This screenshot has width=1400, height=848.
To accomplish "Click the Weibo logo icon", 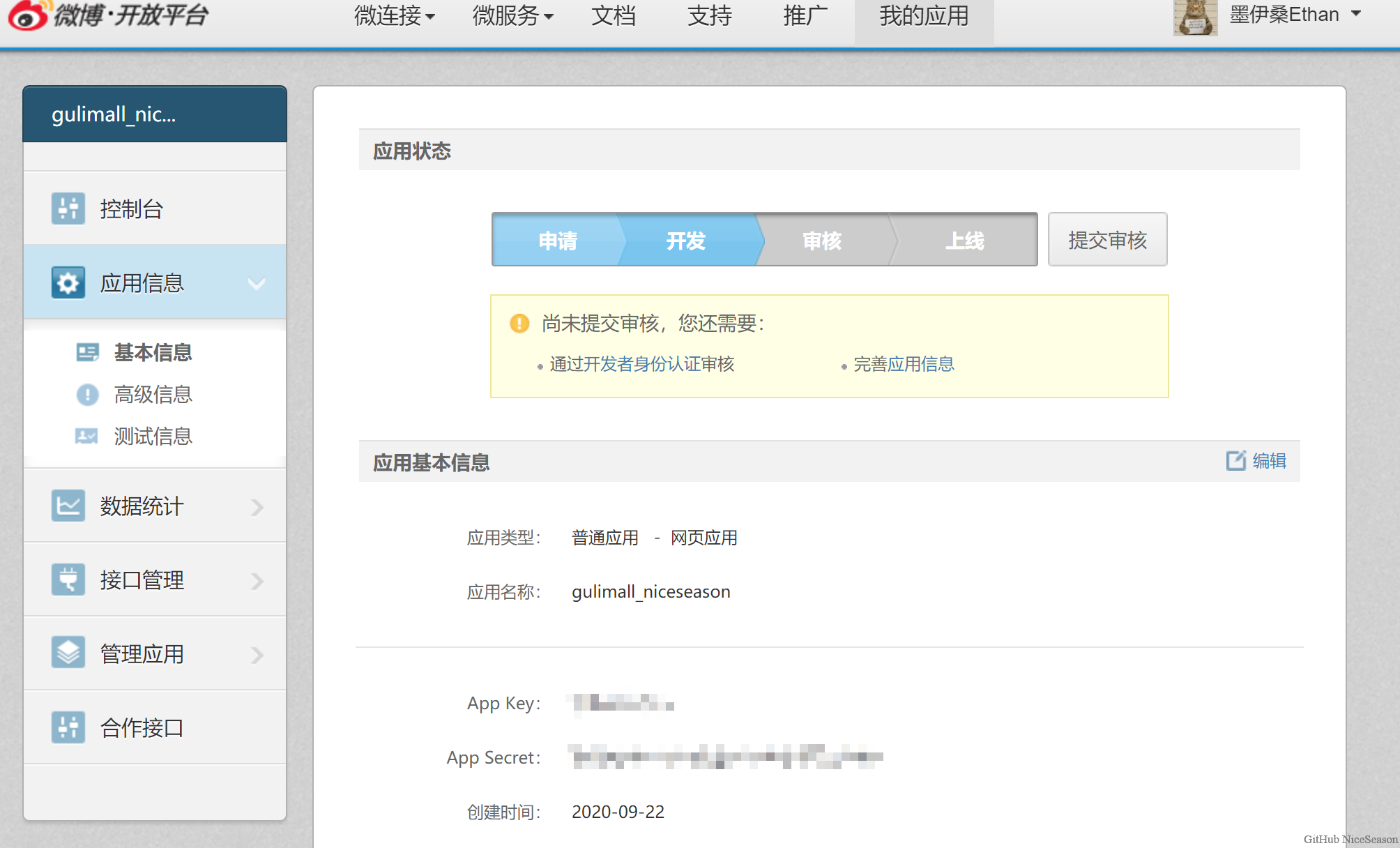I will click(x=29, y=15).
